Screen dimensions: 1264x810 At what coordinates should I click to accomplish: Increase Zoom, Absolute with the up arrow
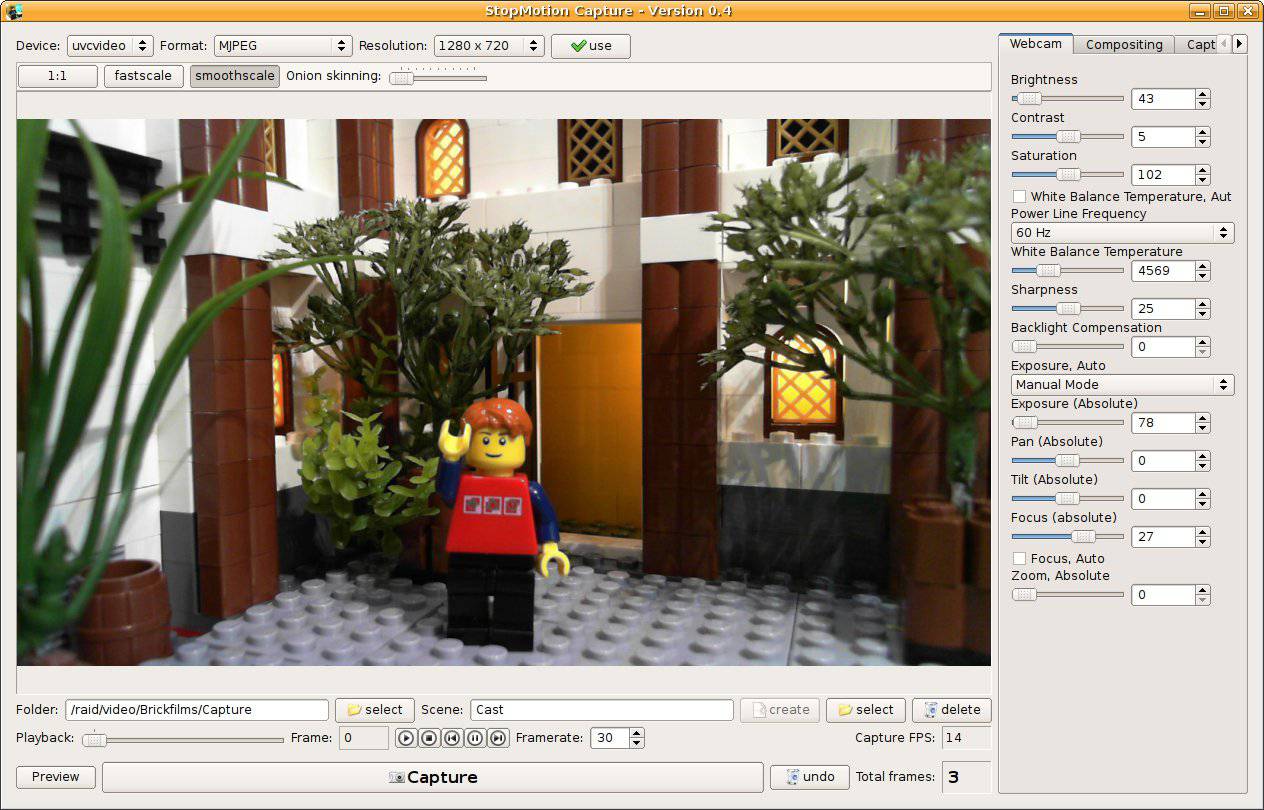1202,590
